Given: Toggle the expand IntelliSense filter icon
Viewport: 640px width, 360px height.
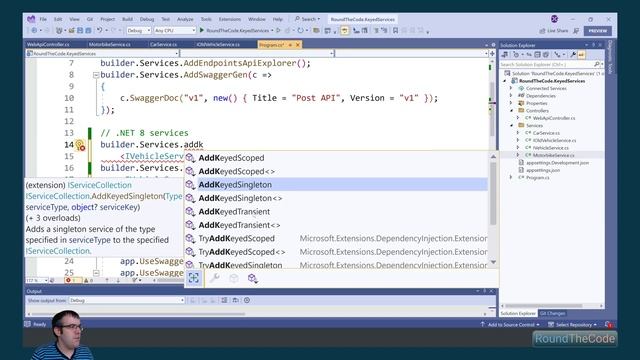Looking at the screenshot, I should click(193, 278).
